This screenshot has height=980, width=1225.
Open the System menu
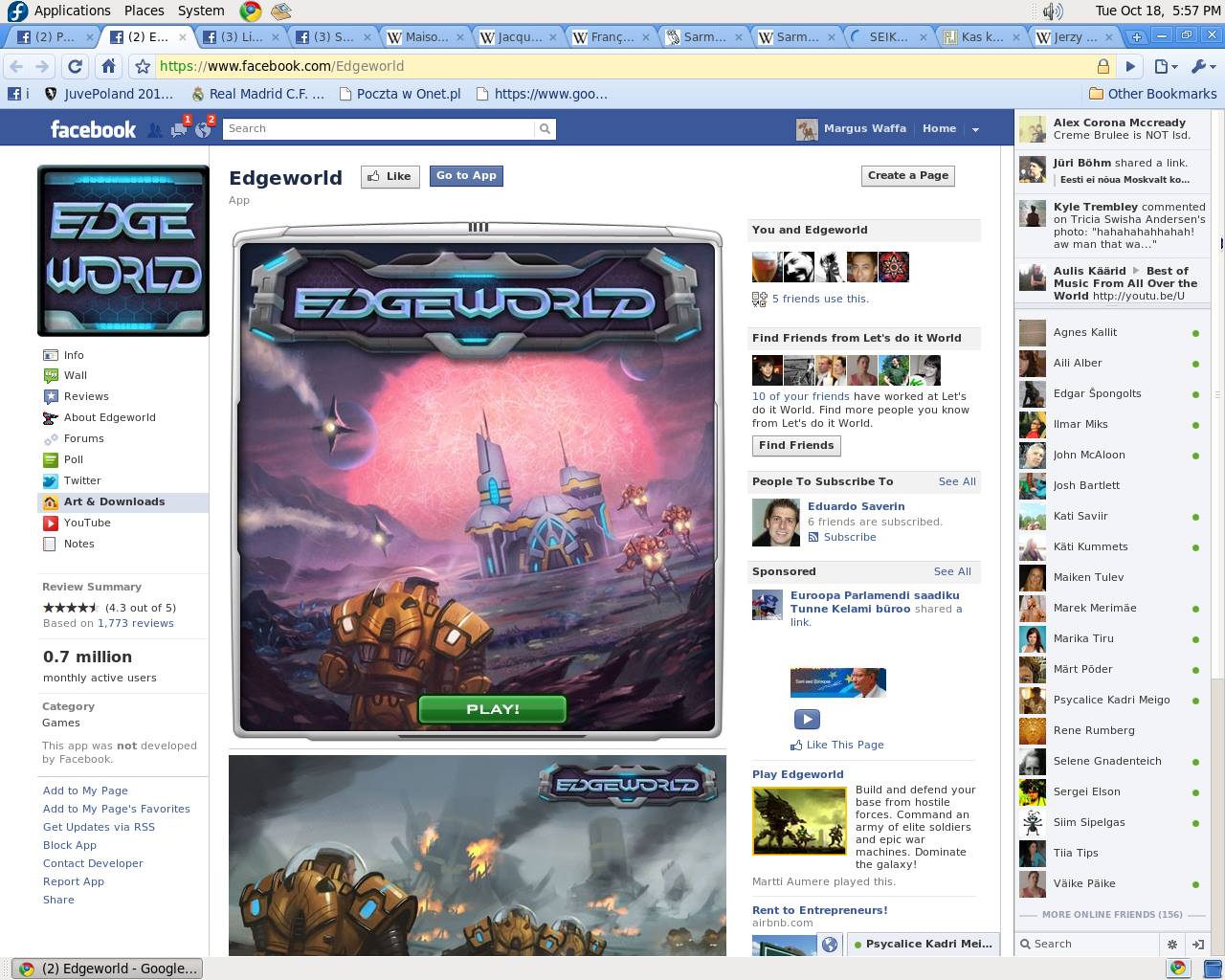201,11
